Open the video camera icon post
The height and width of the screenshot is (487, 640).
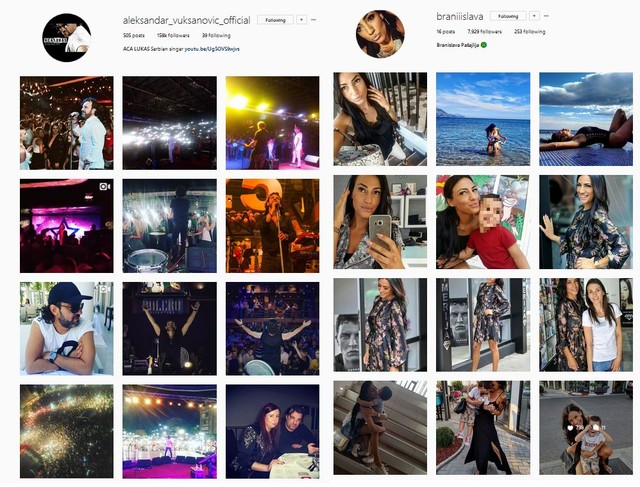pos(67,226)
